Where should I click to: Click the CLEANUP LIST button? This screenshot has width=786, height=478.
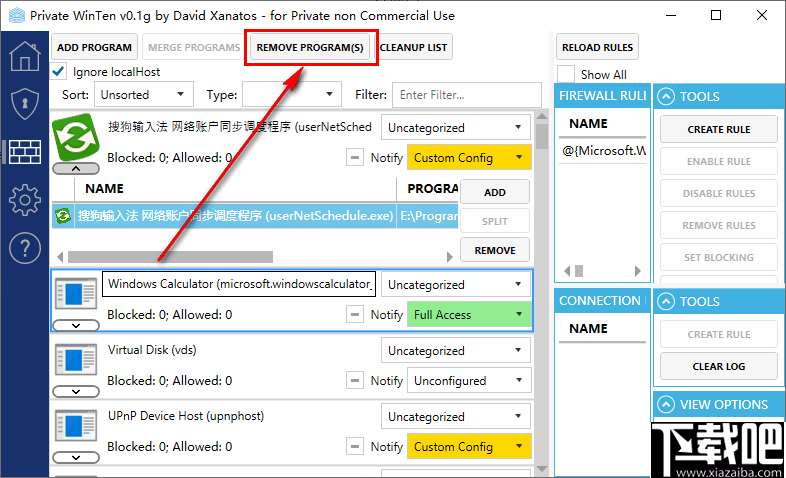pyautogui.click(x=413, y=47)
